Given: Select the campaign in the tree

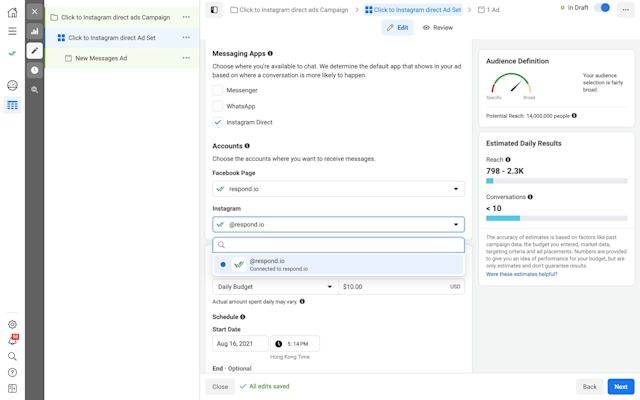Looking at the screenshot, I should coord(116,17).
